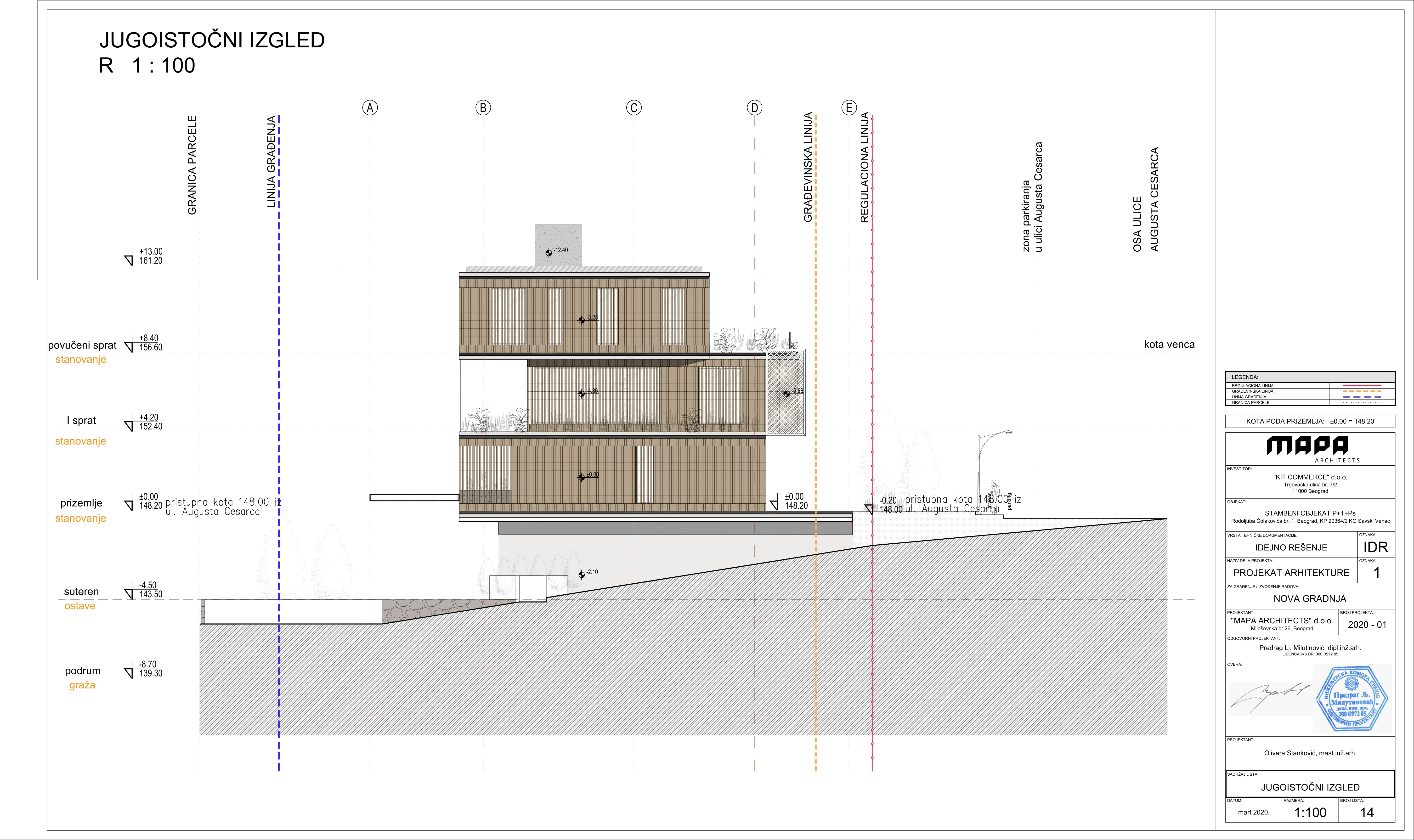Click the dotted GRANICA PARCELE legend sample
1414x840 pixels.
1362,402
